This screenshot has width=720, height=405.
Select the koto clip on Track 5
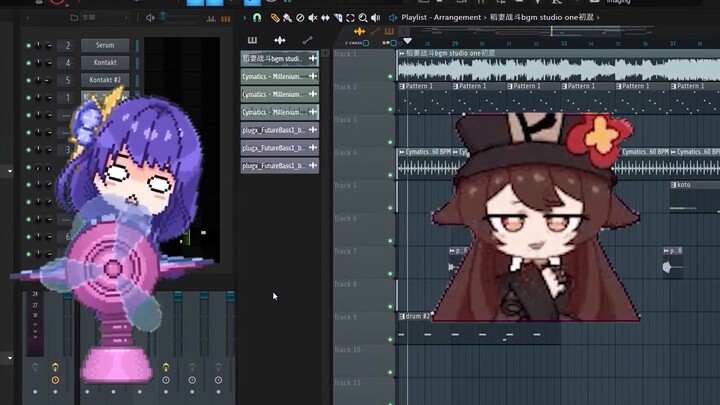coord(695,197)
